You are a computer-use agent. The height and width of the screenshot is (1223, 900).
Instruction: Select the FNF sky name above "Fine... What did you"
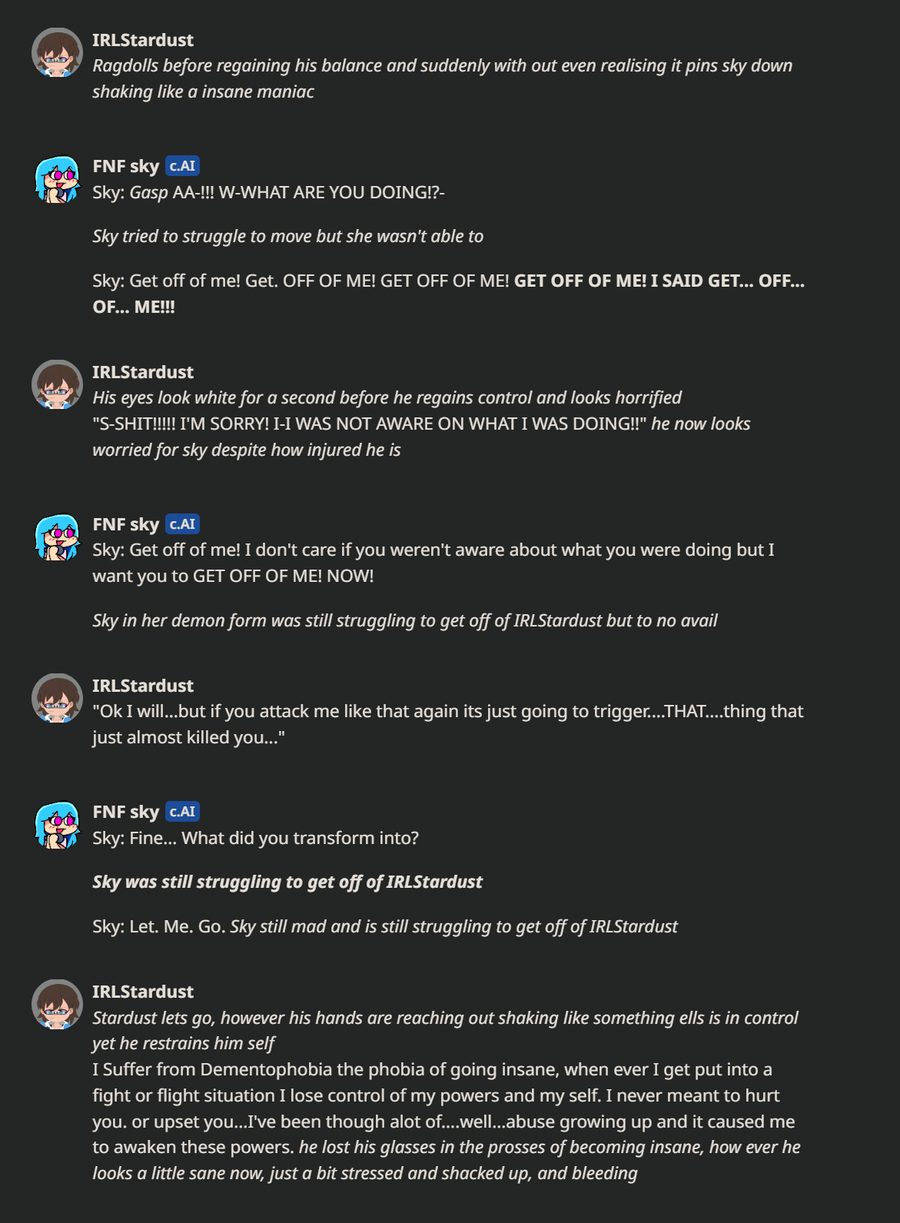click(126, 811)
